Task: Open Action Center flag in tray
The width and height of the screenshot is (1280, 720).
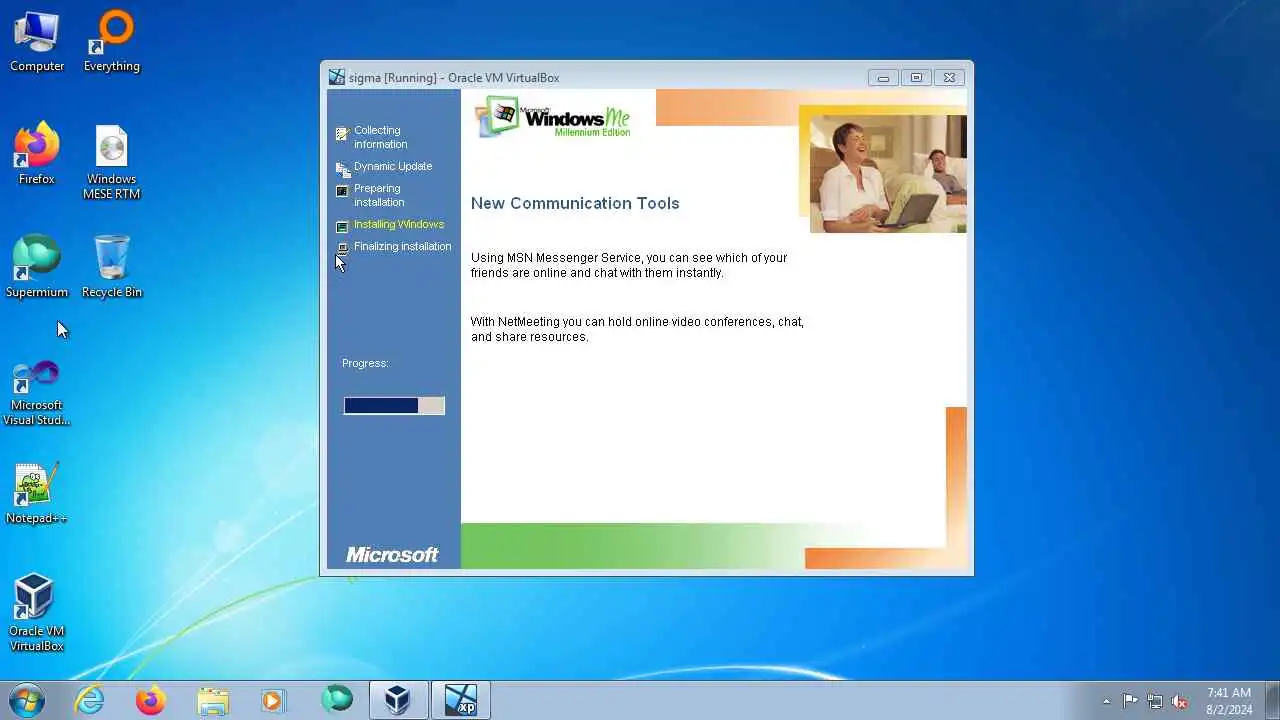Action: [x=1130, y=701]
